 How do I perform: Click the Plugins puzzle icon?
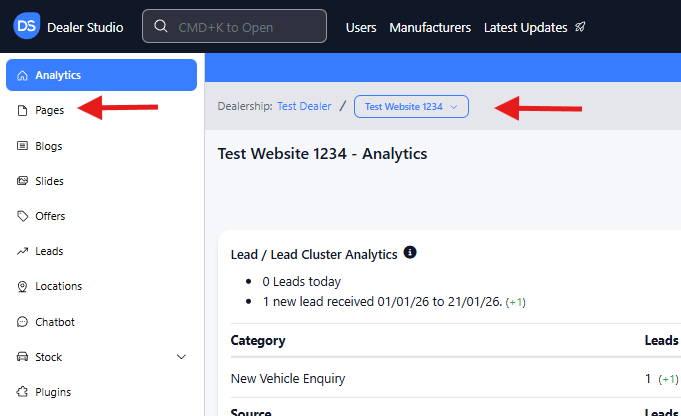click(x=23, y=392)
